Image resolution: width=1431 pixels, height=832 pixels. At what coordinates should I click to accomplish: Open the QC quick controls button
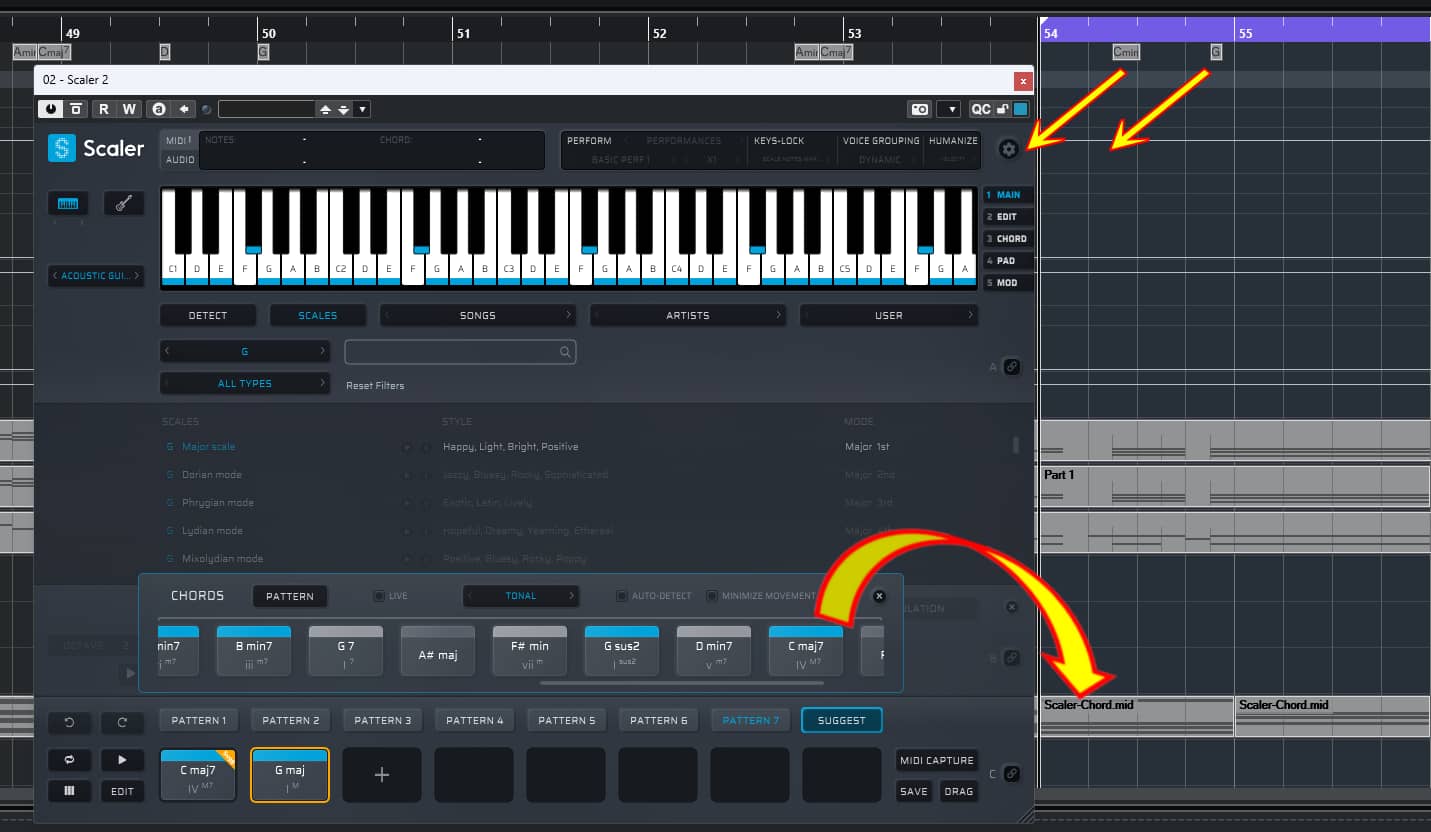click(x=980, y=109)
